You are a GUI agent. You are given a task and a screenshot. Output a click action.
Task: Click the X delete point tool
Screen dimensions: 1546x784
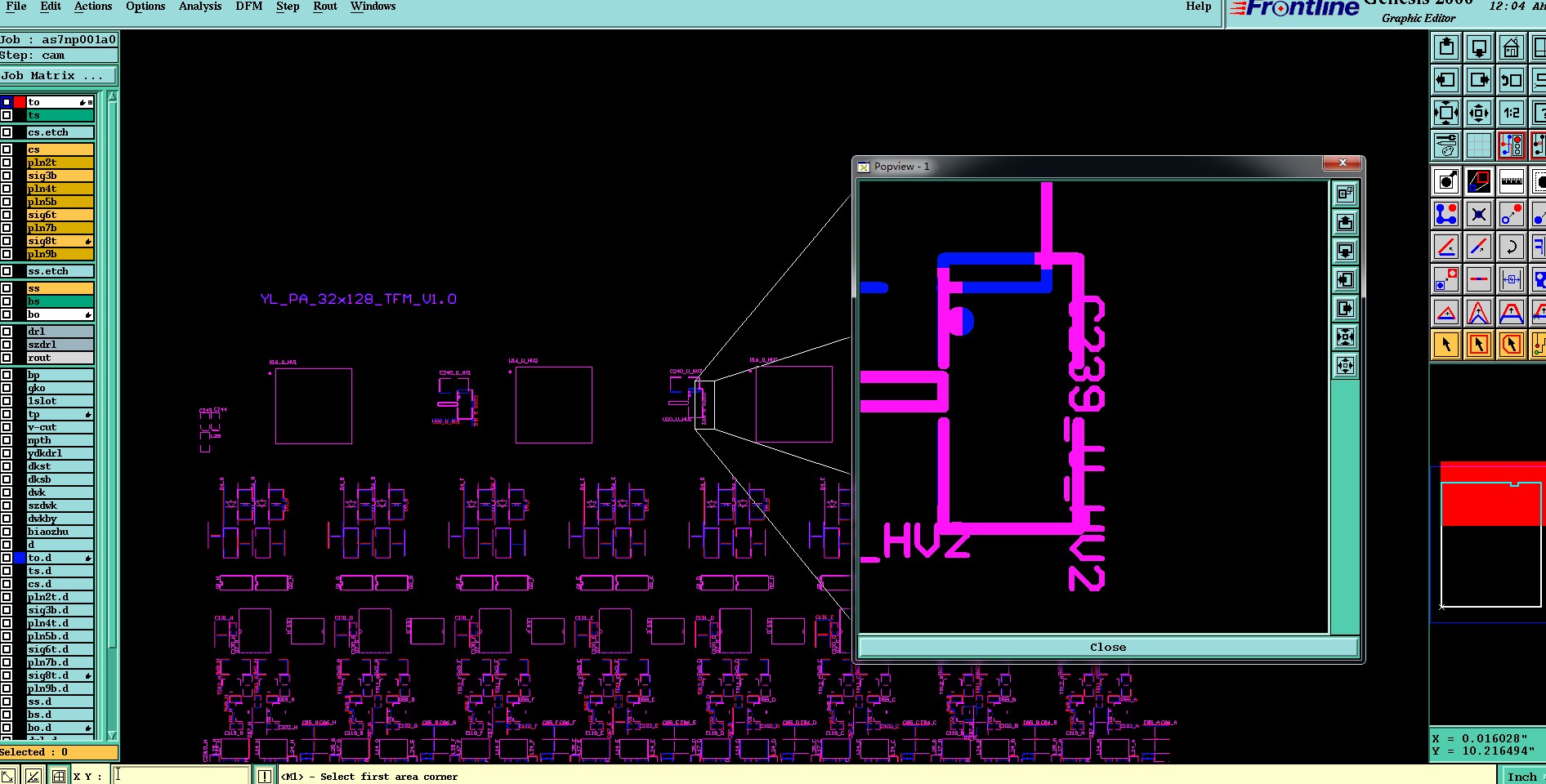1479,214
